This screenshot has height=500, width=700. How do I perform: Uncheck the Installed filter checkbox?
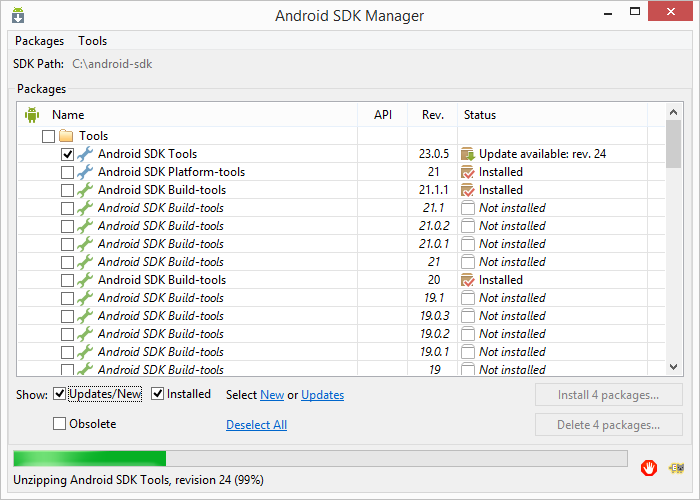[157, 394]
